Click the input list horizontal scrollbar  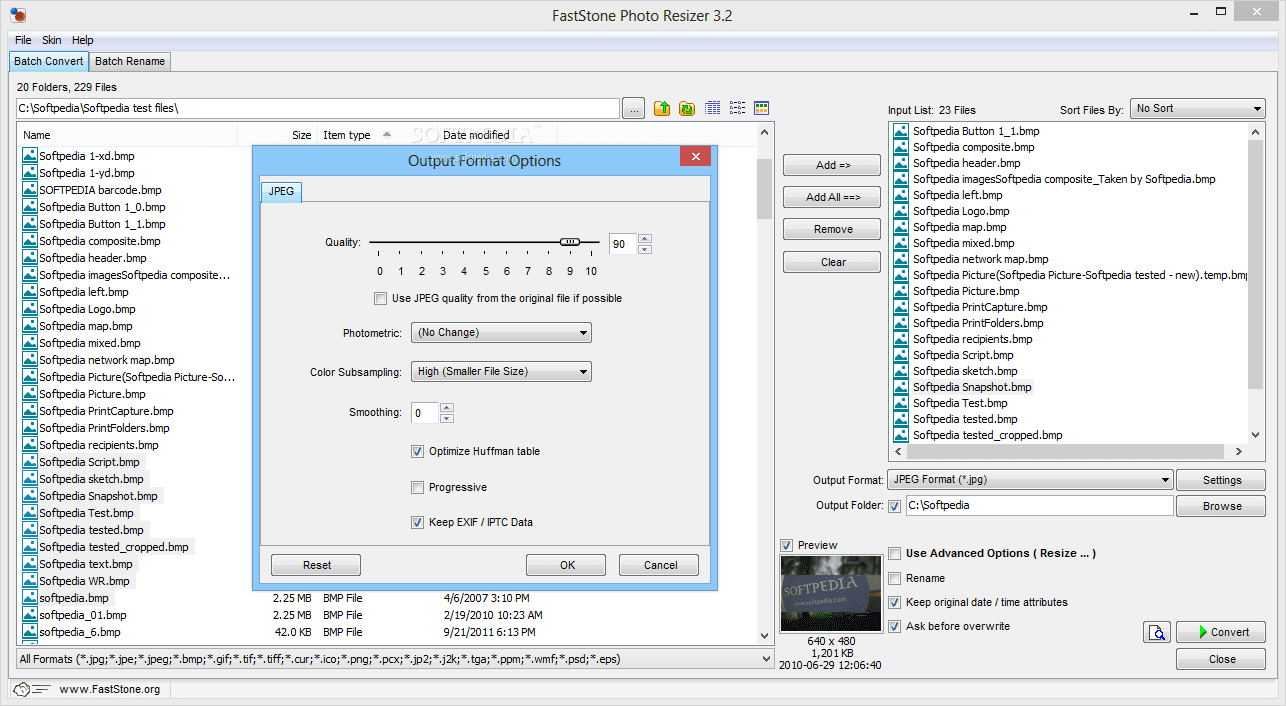point(1067,452)
